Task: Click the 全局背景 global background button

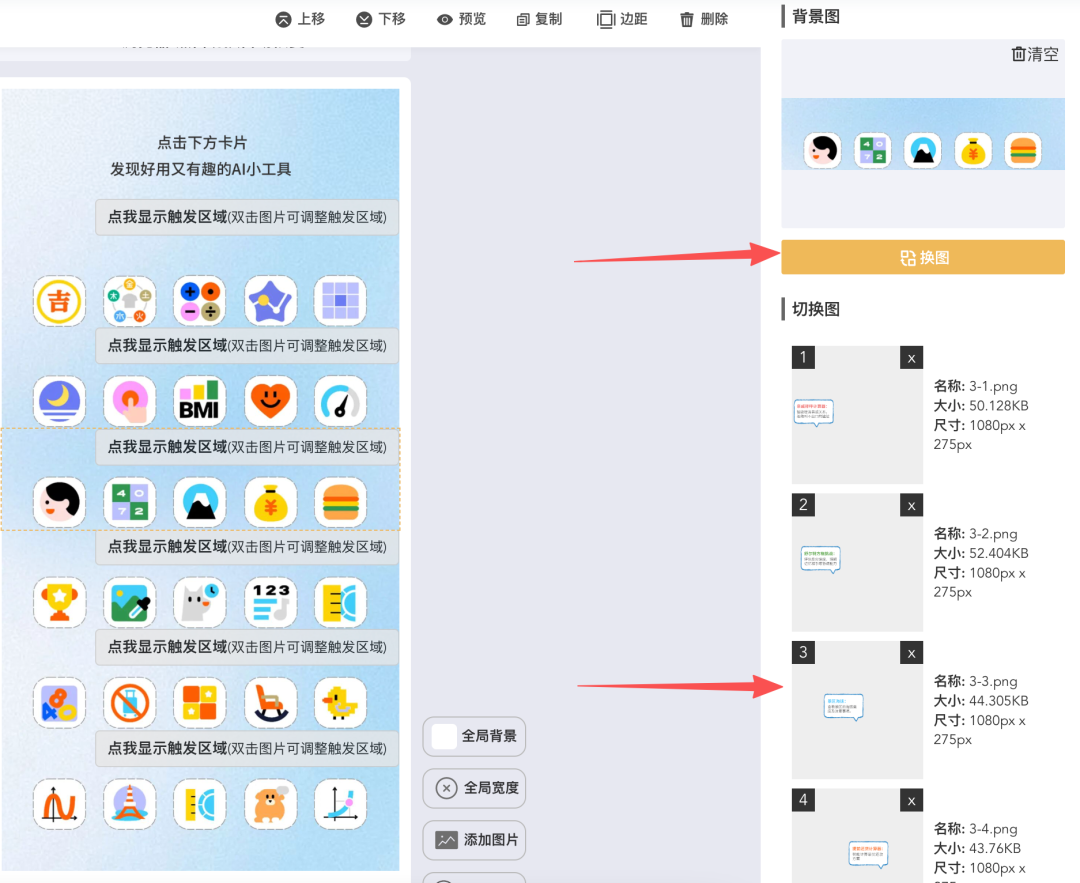Action: 474,736
